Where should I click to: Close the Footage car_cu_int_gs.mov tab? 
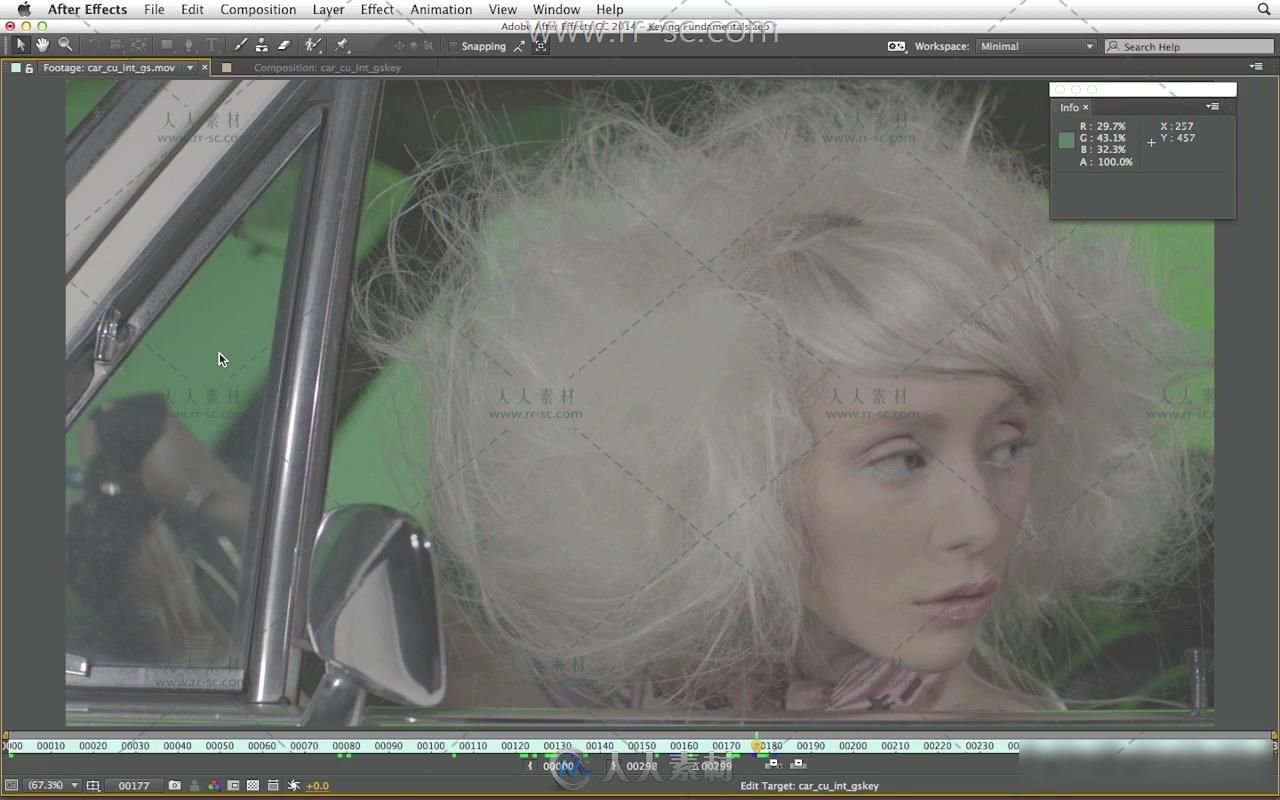pyautogui.click(x=205, y=68)
